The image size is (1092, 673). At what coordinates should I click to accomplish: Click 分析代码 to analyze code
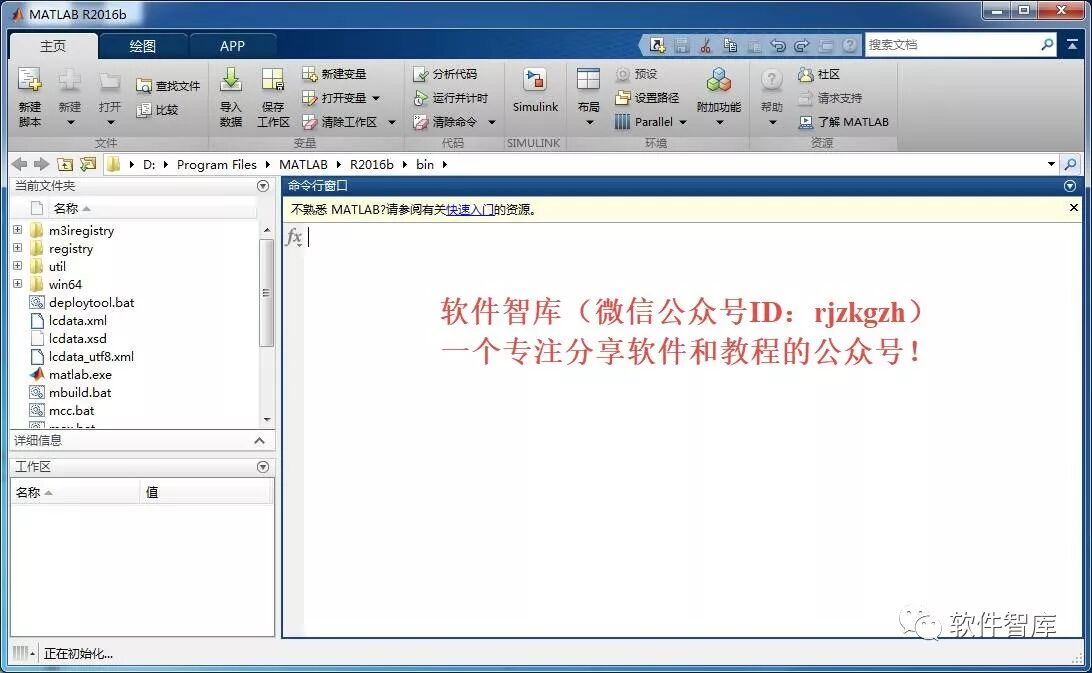coord(445,74)
